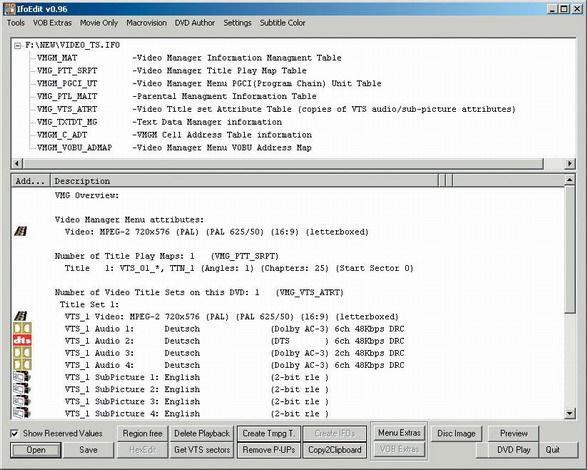Click the Description column header

pyautogui.click(x=244, y=181)
